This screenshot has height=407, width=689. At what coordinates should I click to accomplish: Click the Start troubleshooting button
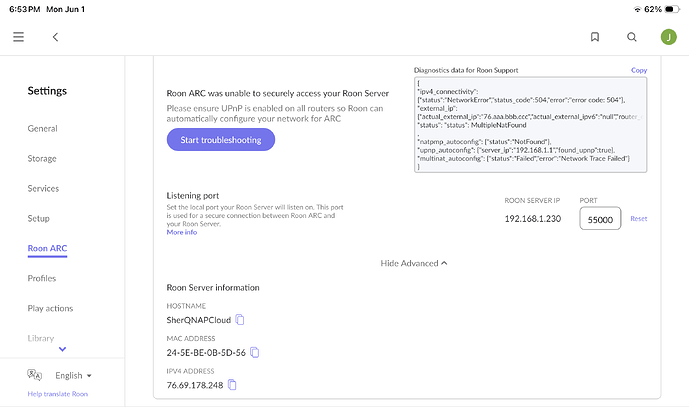pyautogui.click(x=221, y=140)
